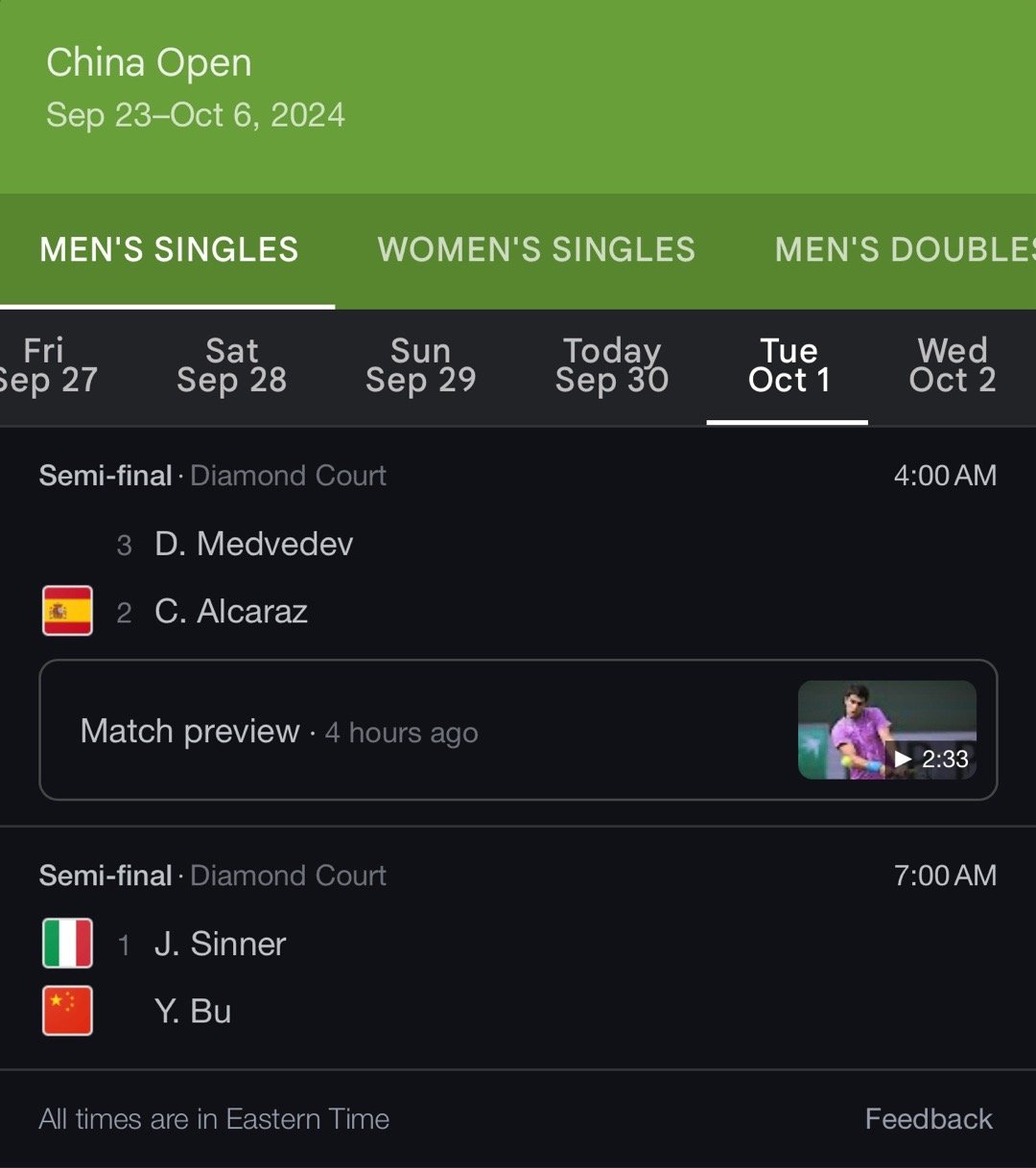Viewport: 1036px width, 1168px height.
Task: Open the Match preview card
Action: coord(518,730)
